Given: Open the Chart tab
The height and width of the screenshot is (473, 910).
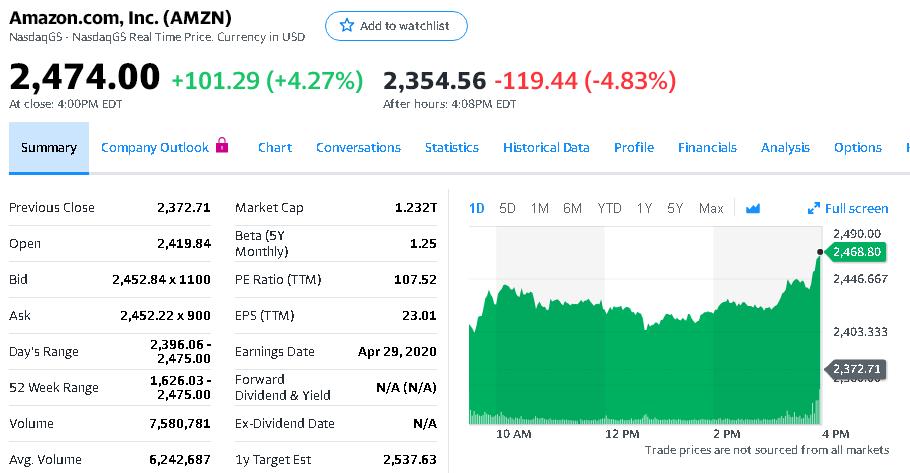Looking at the screenshot, I should pos(274,148).
